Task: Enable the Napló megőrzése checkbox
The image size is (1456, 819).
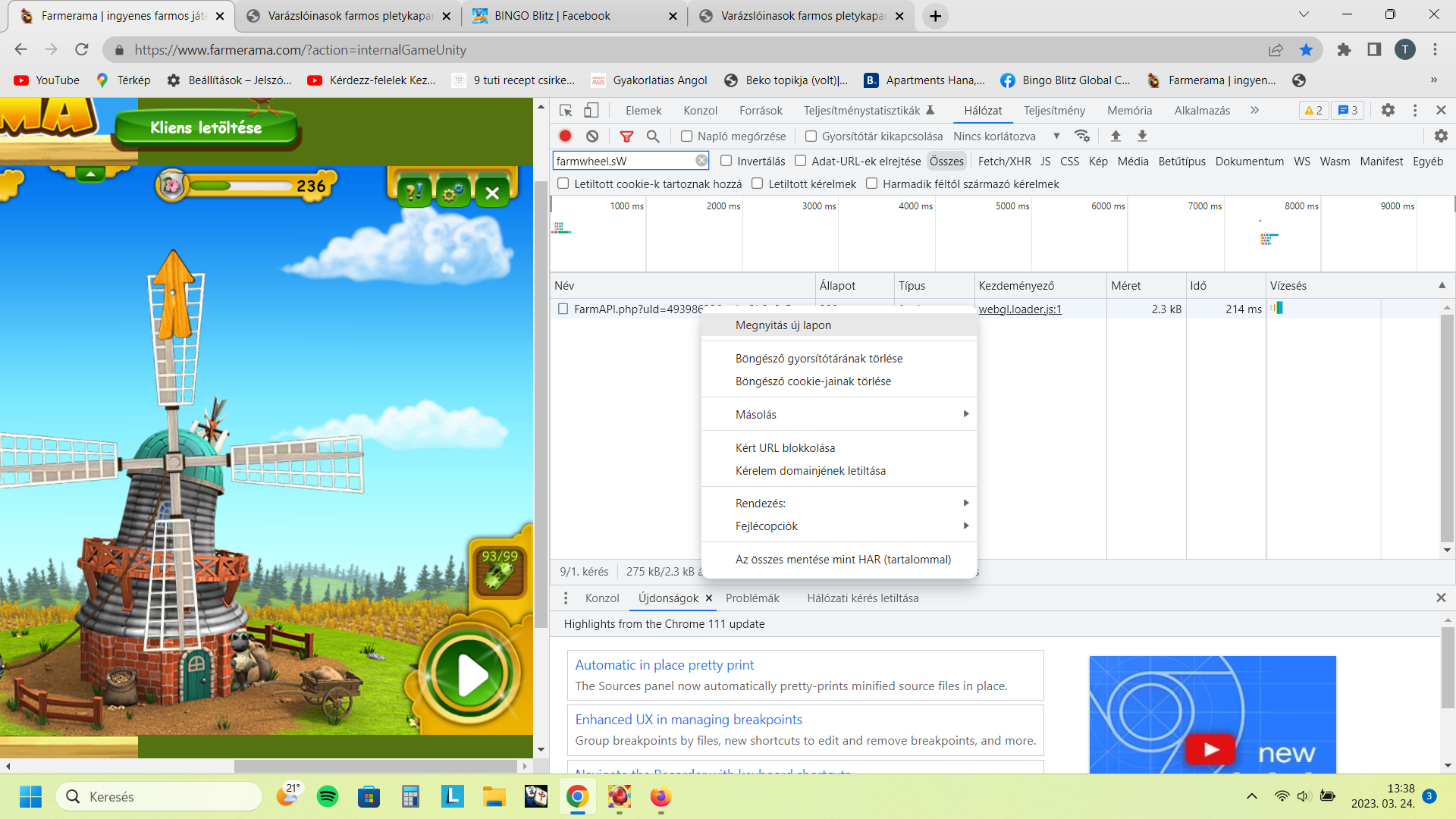Action: pos(687,136)
